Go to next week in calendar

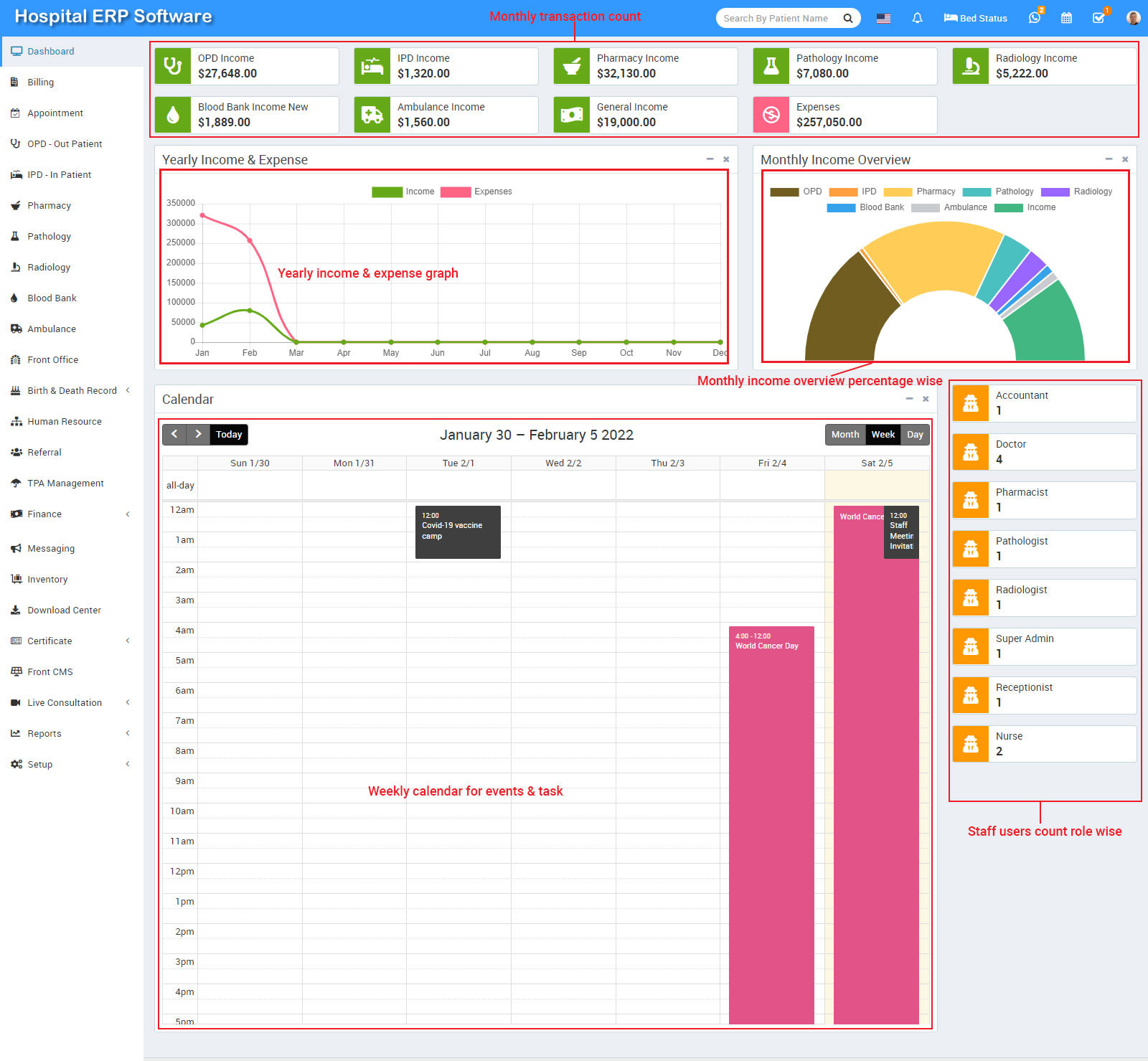pyautogui.click(x=198, y=434)
